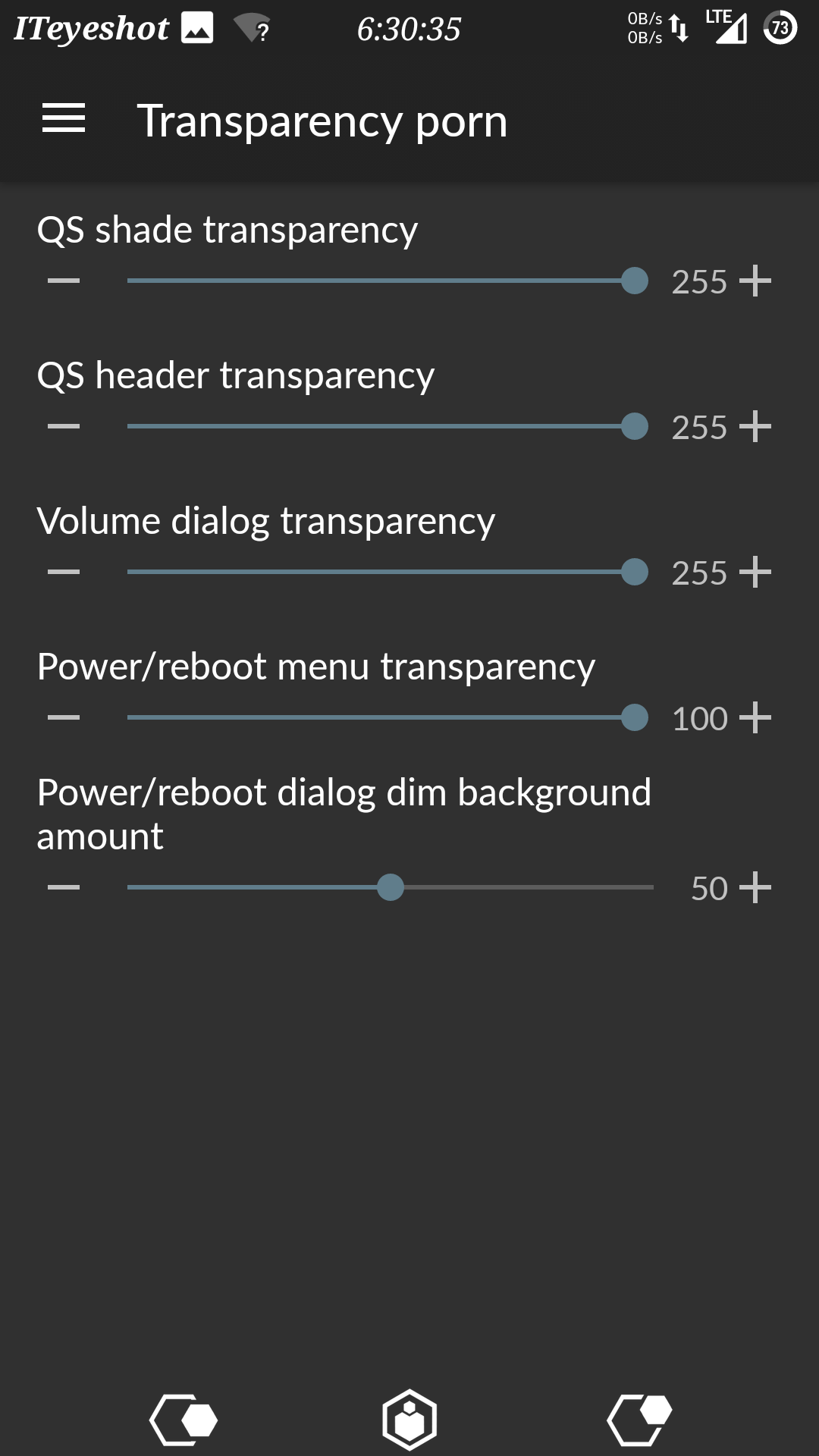Increase dim background amount with plus
This screenshot has width=819, height=1456.
tap(755, 887)
